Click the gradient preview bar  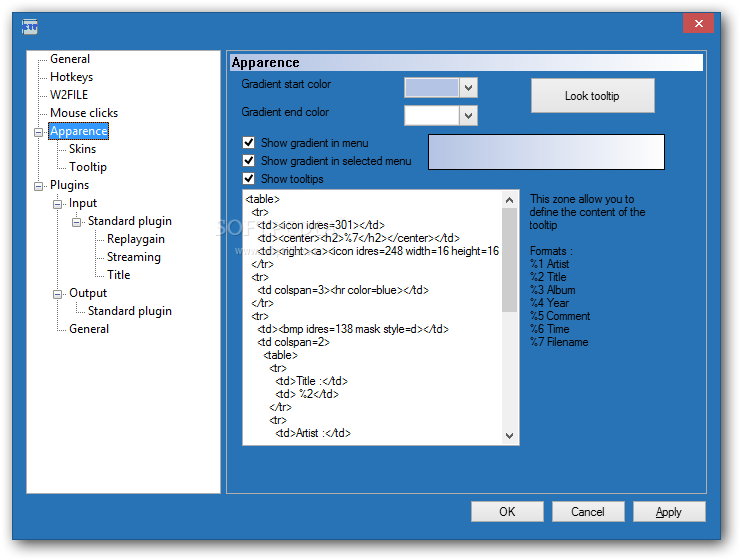(546, 152)
